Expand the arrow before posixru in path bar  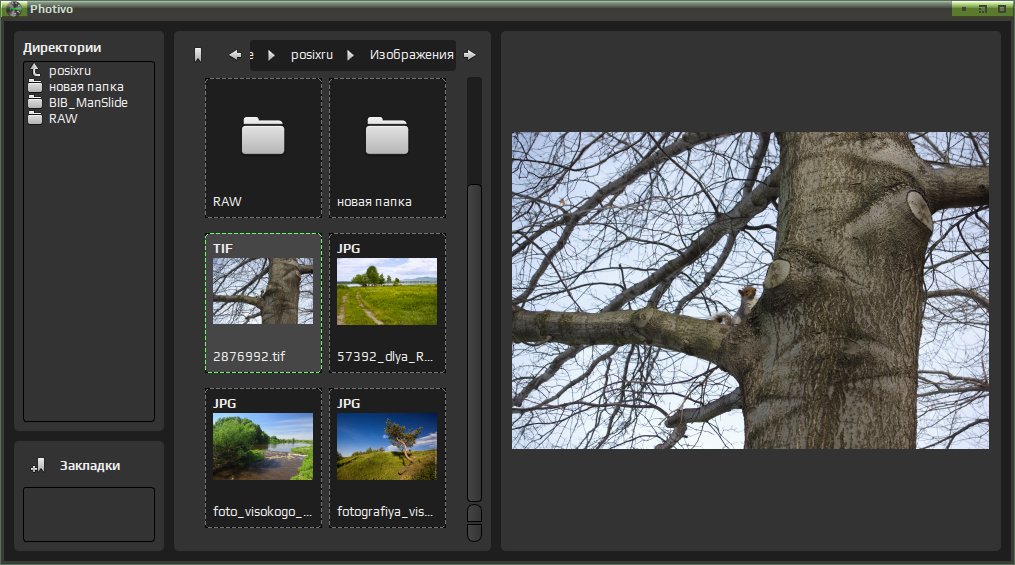pyautogui.click(x=271, y=55)
